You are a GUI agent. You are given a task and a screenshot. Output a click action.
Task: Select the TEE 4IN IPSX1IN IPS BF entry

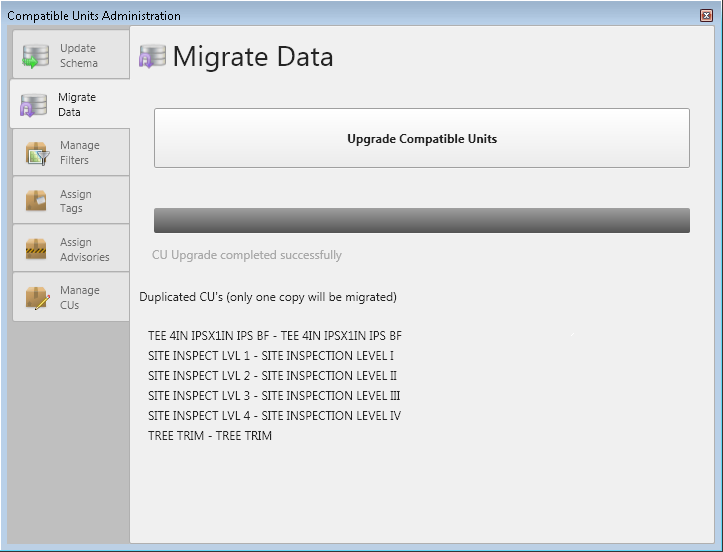point(274,336)
